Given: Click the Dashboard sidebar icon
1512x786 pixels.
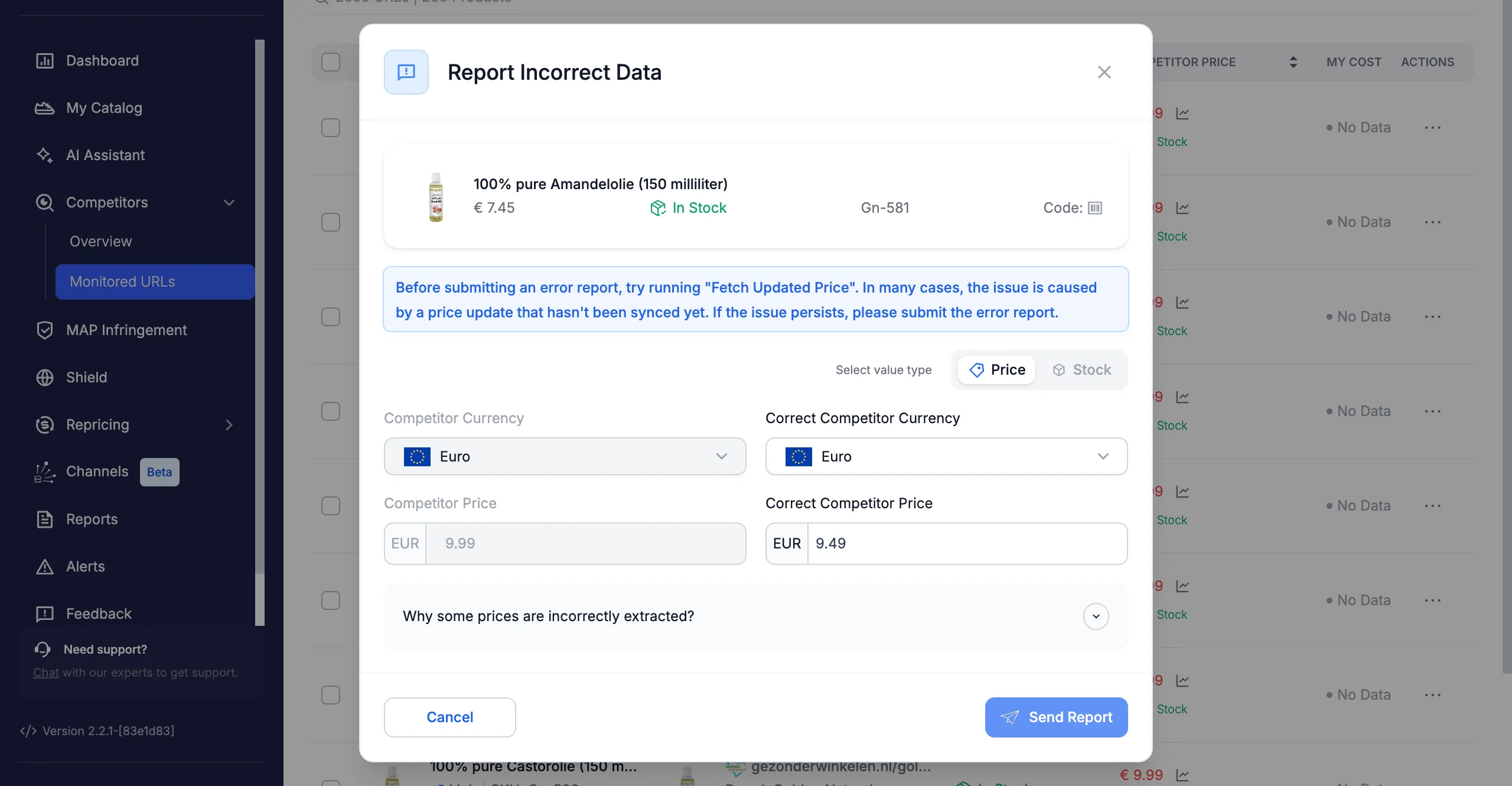Looking at the screenshot, I should coord(45,60).
